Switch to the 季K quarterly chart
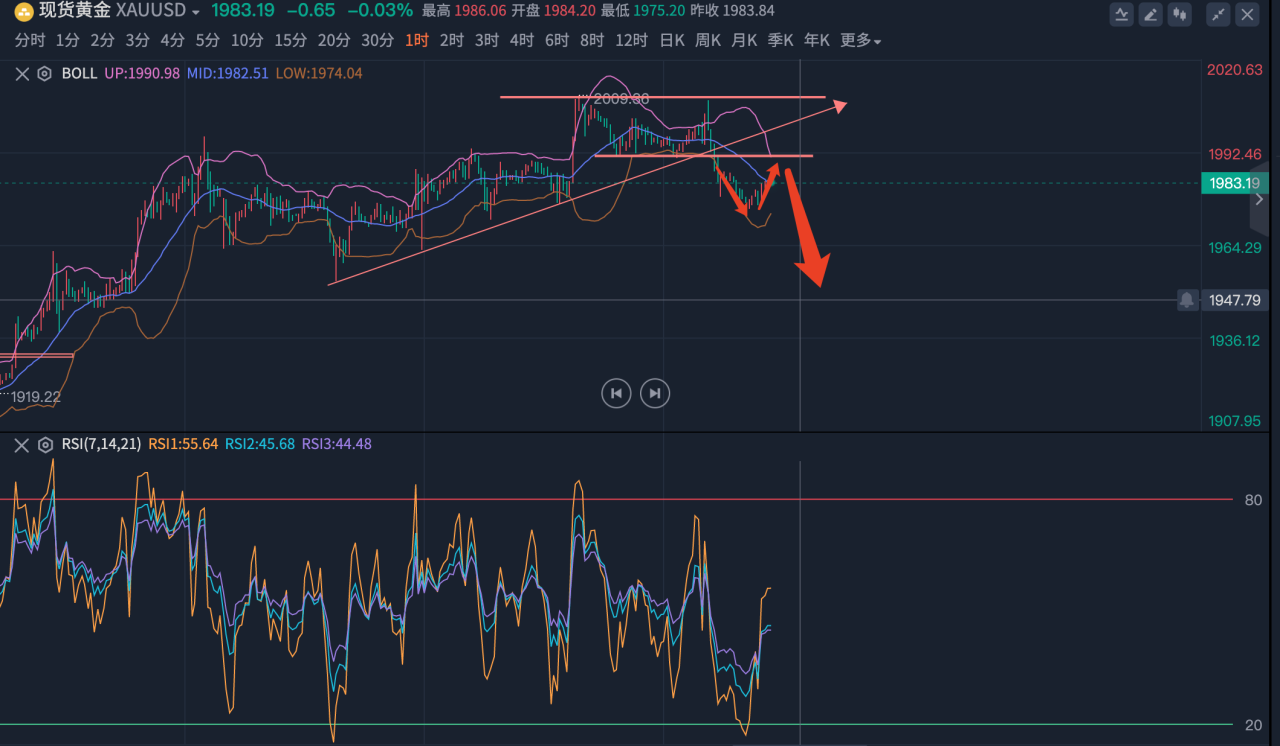 [780, 41]
